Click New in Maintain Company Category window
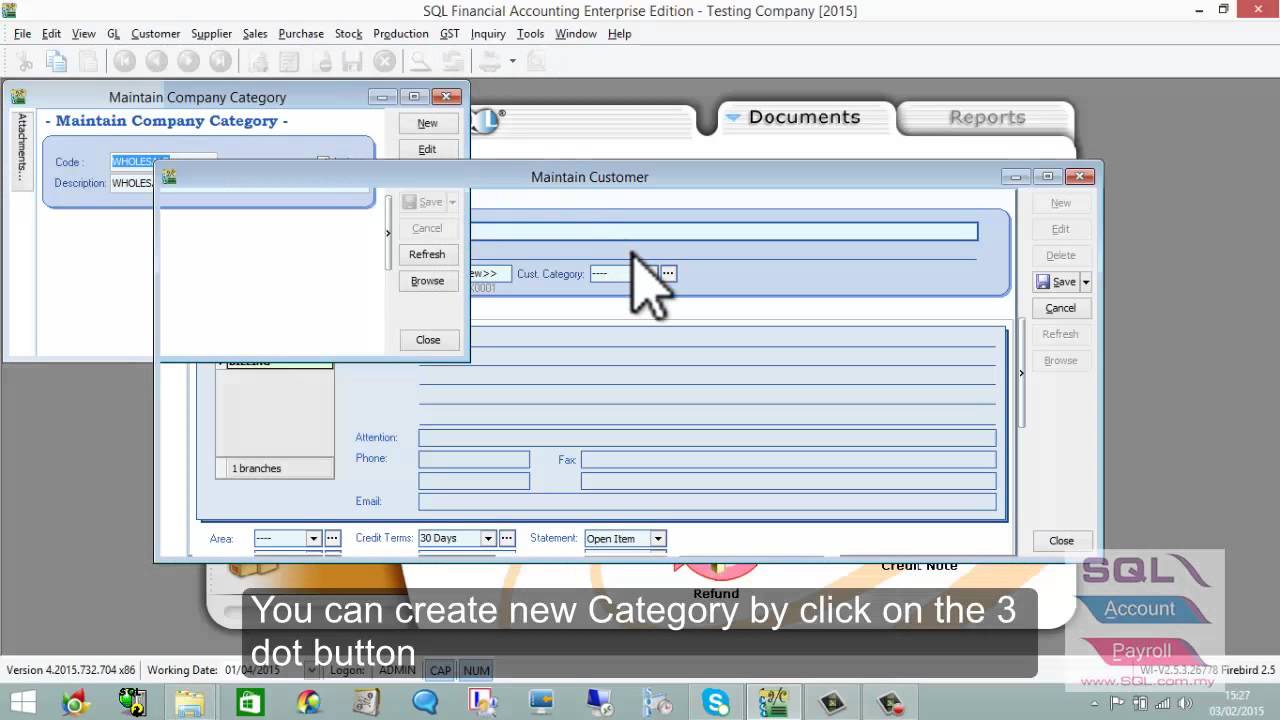This screenshot has height=720, width=1280. click(x=427, y=123)
